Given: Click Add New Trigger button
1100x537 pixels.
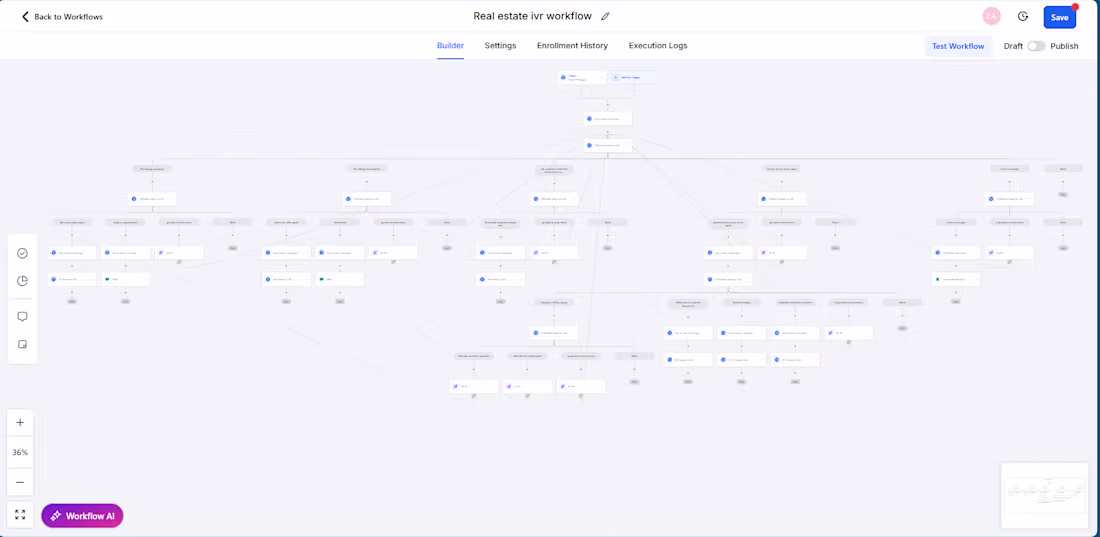Looking at the screenshot, I should click(x=633, y=77).
